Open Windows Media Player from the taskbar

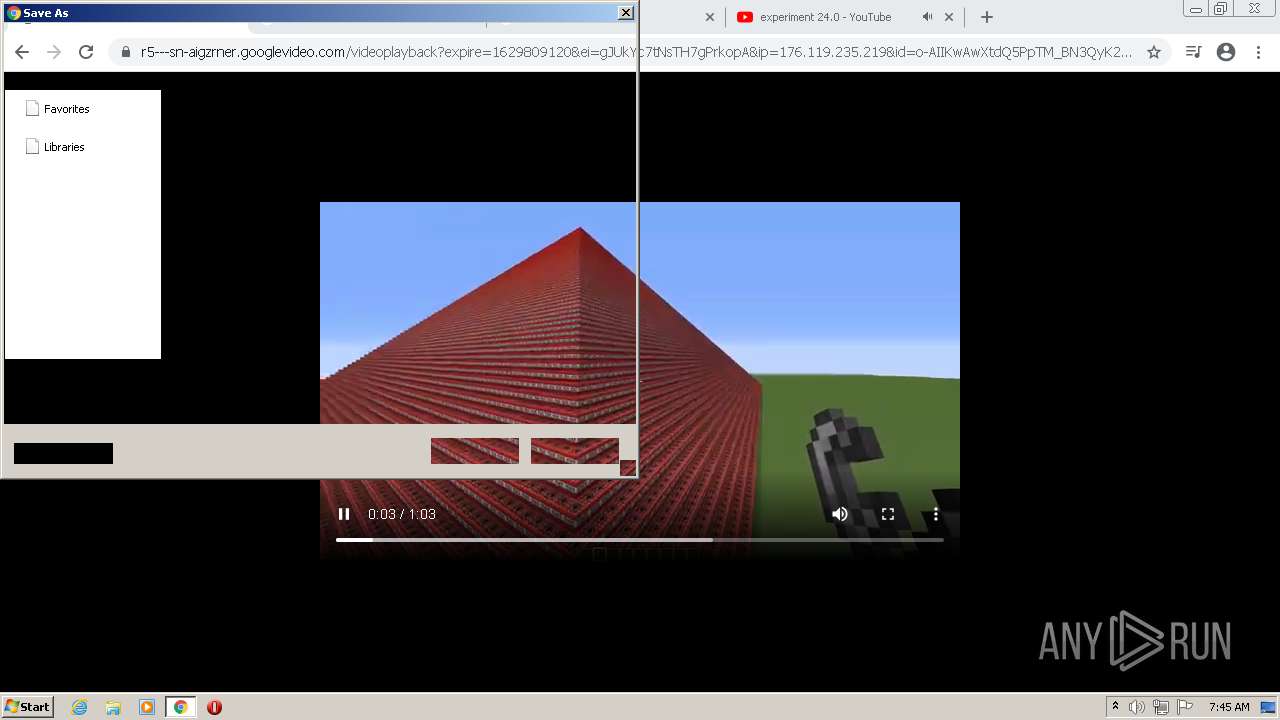(147, 707)
